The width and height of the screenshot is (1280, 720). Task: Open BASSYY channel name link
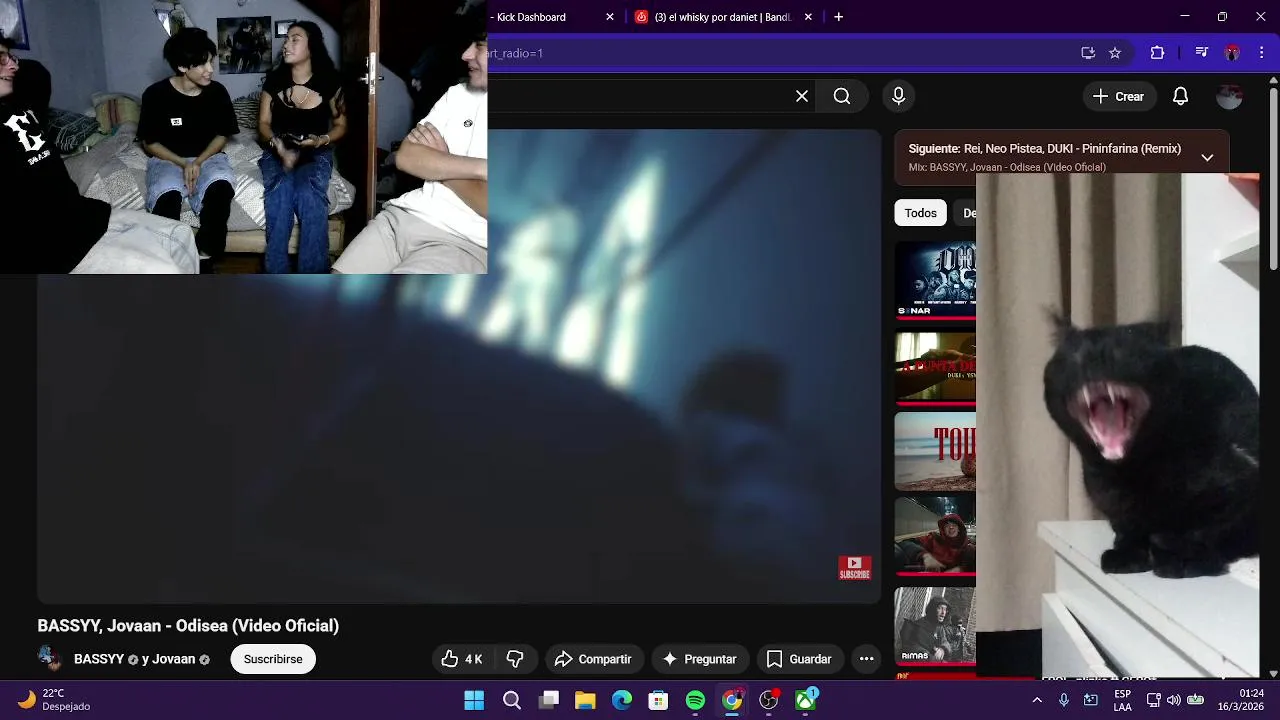98,659
